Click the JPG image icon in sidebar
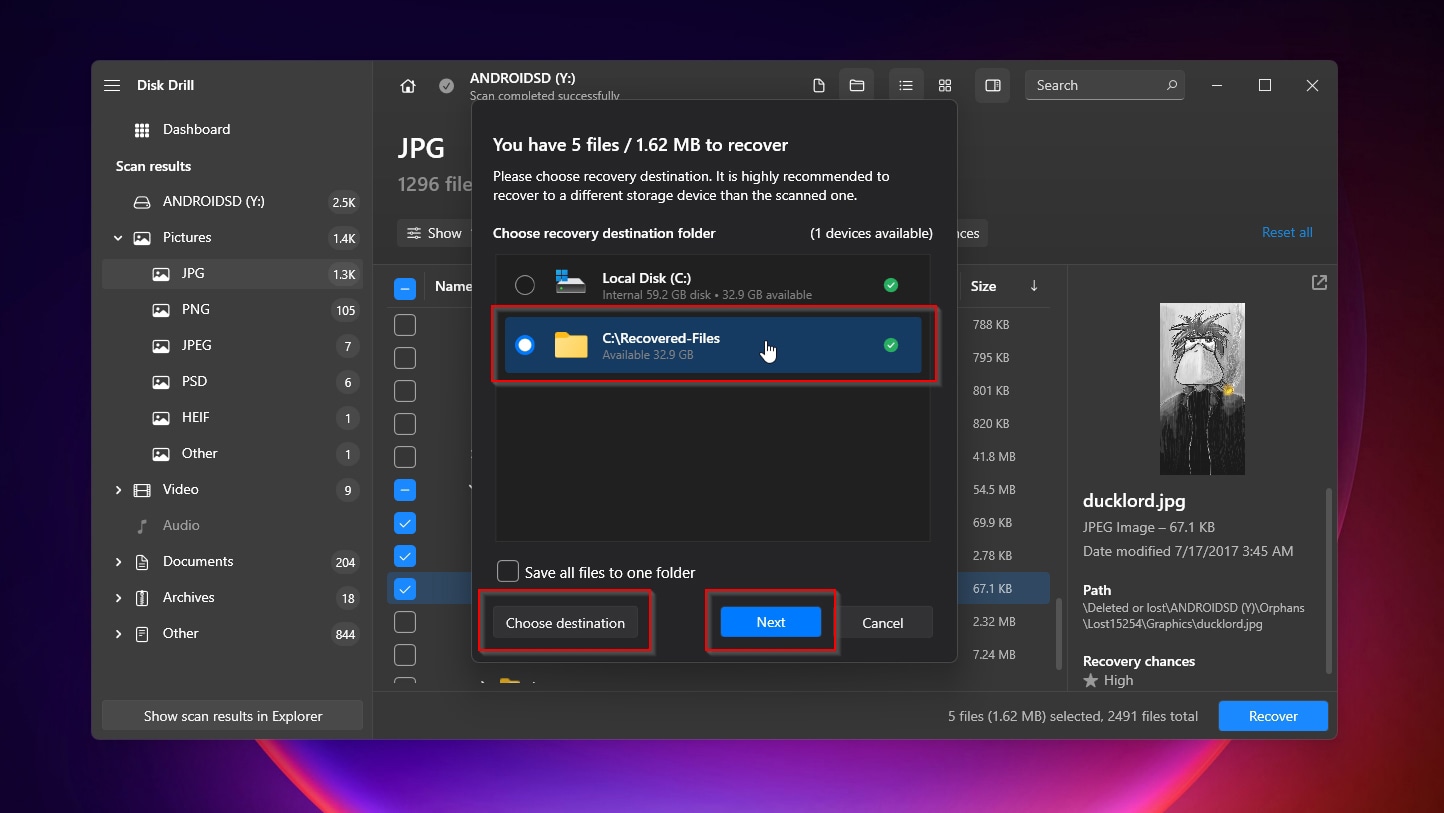The width and height of the screenshot is (1444, 813). [160, 274]
